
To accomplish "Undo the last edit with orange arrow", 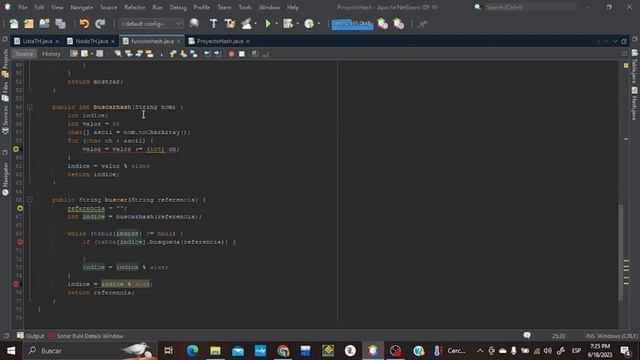I will click(84, 24).
